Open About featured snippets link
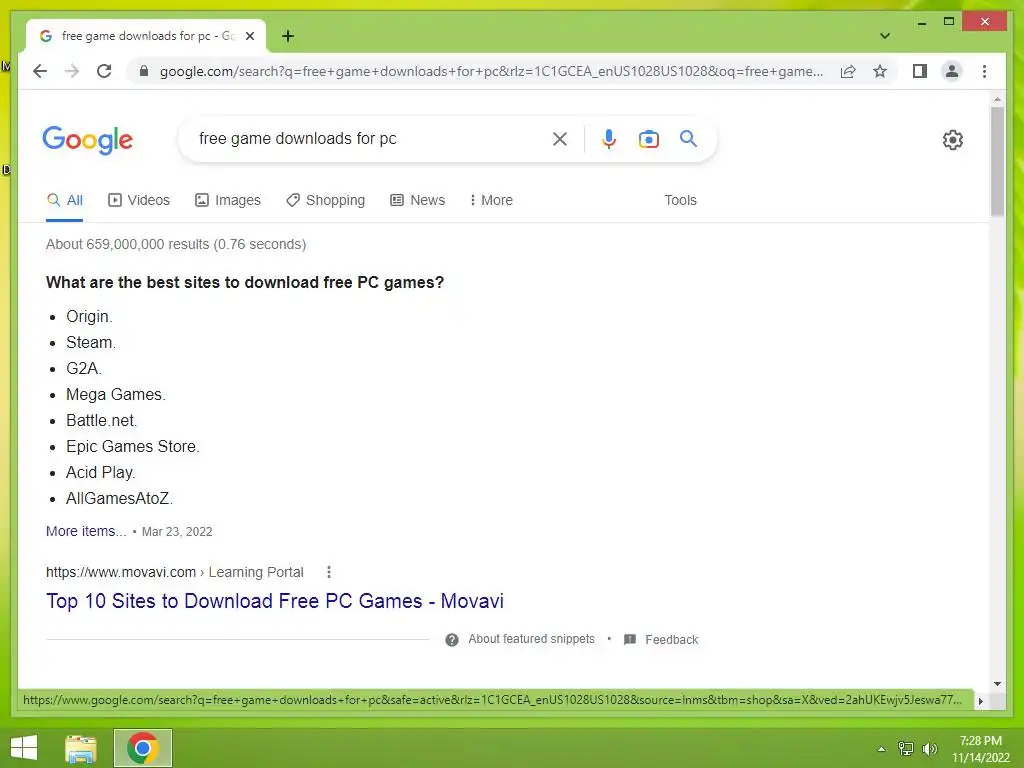Screen dimensions: 1024x768 click(x=532, y=639)
